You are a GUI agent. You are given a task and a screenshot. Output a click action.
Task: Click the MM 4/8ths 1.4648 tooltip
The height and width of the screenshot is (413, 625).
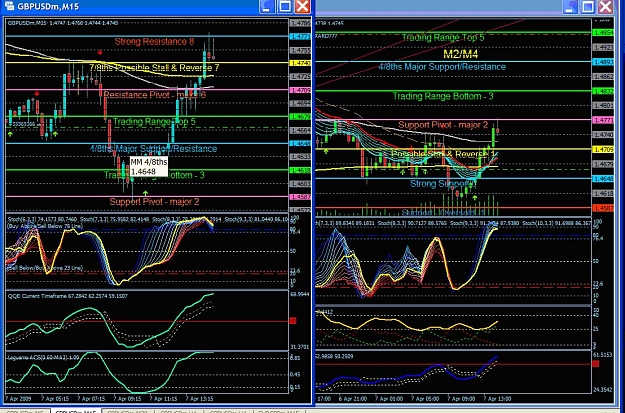149,167
